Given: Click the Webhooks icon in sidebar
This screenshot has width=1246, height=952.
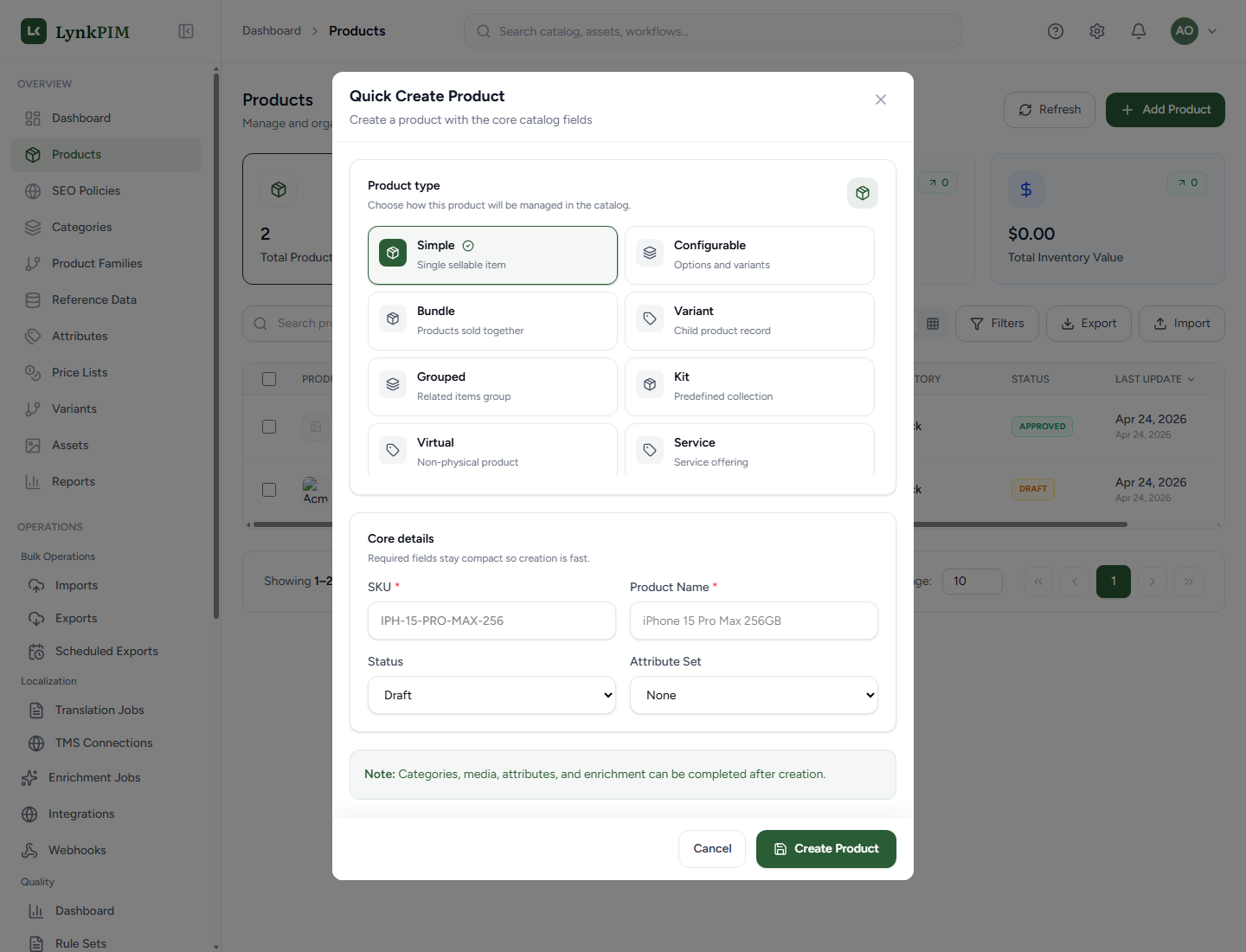Looking at the screenshot, I should click(x=29, y=851).
